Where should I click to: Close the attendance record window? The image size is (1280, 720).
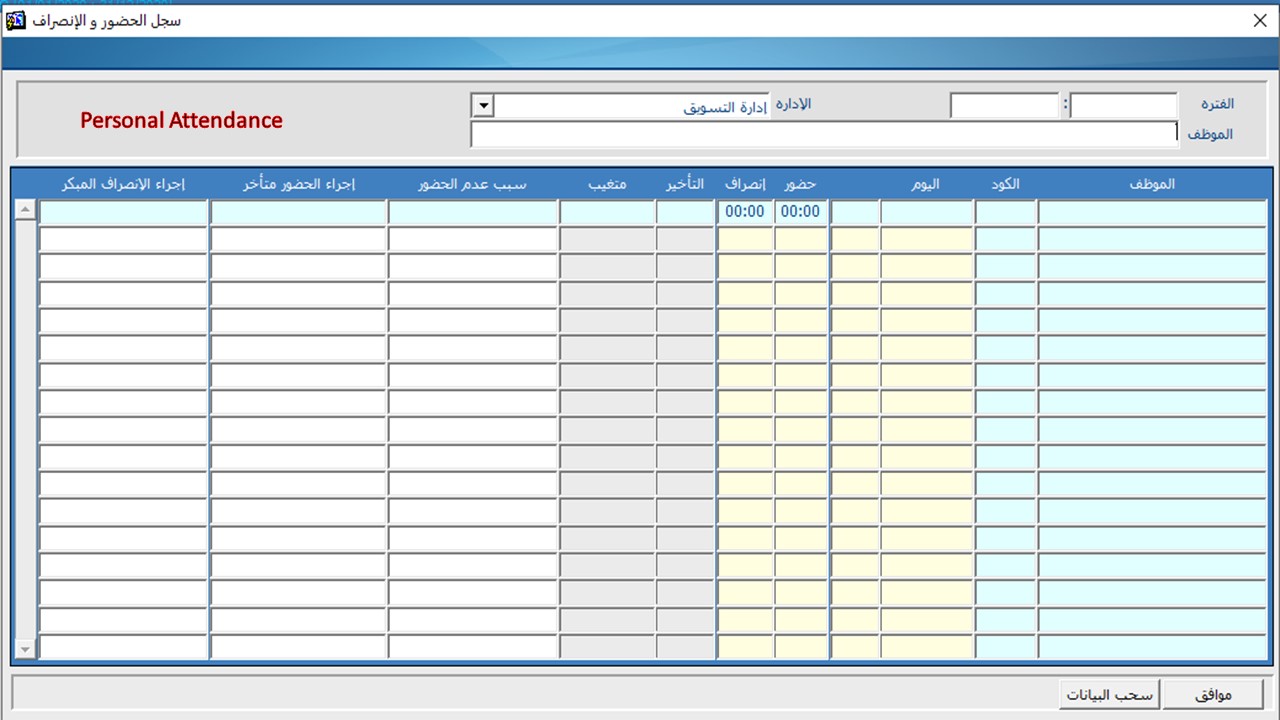[1260, 20]
